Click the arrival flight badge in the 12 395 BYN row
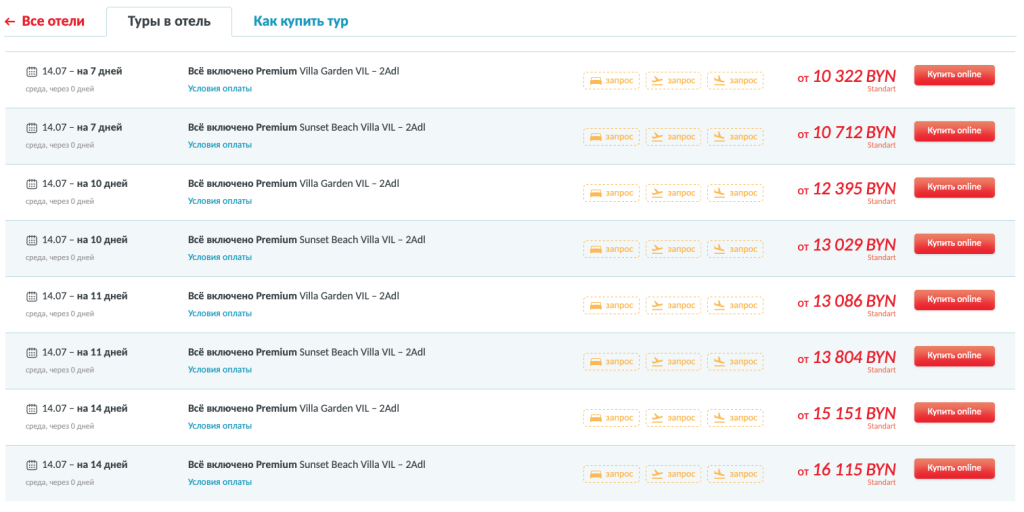 click(x=735, y=192)
